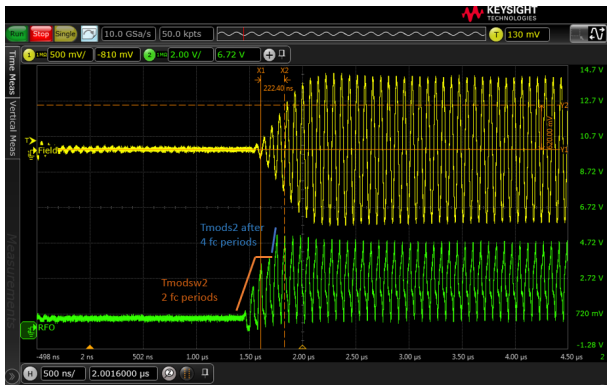Click the -498 ns time axis label
612x389 pixels.
pyautogui.click(x=48, y=357)
